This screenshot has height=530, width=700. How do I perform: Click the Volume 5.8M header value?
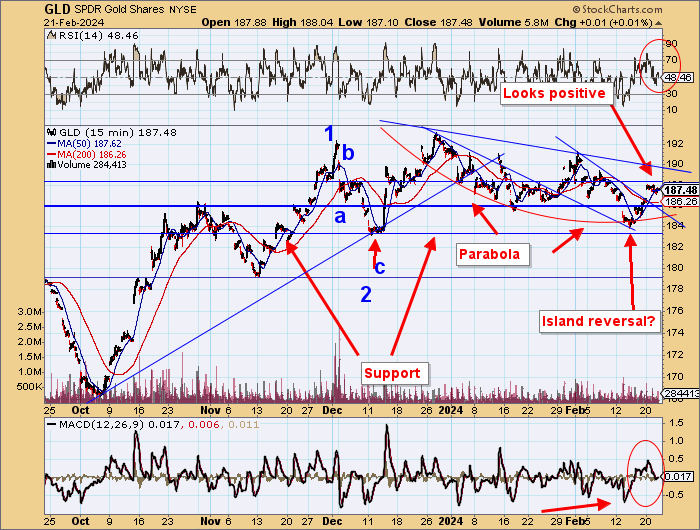[513, 22]
